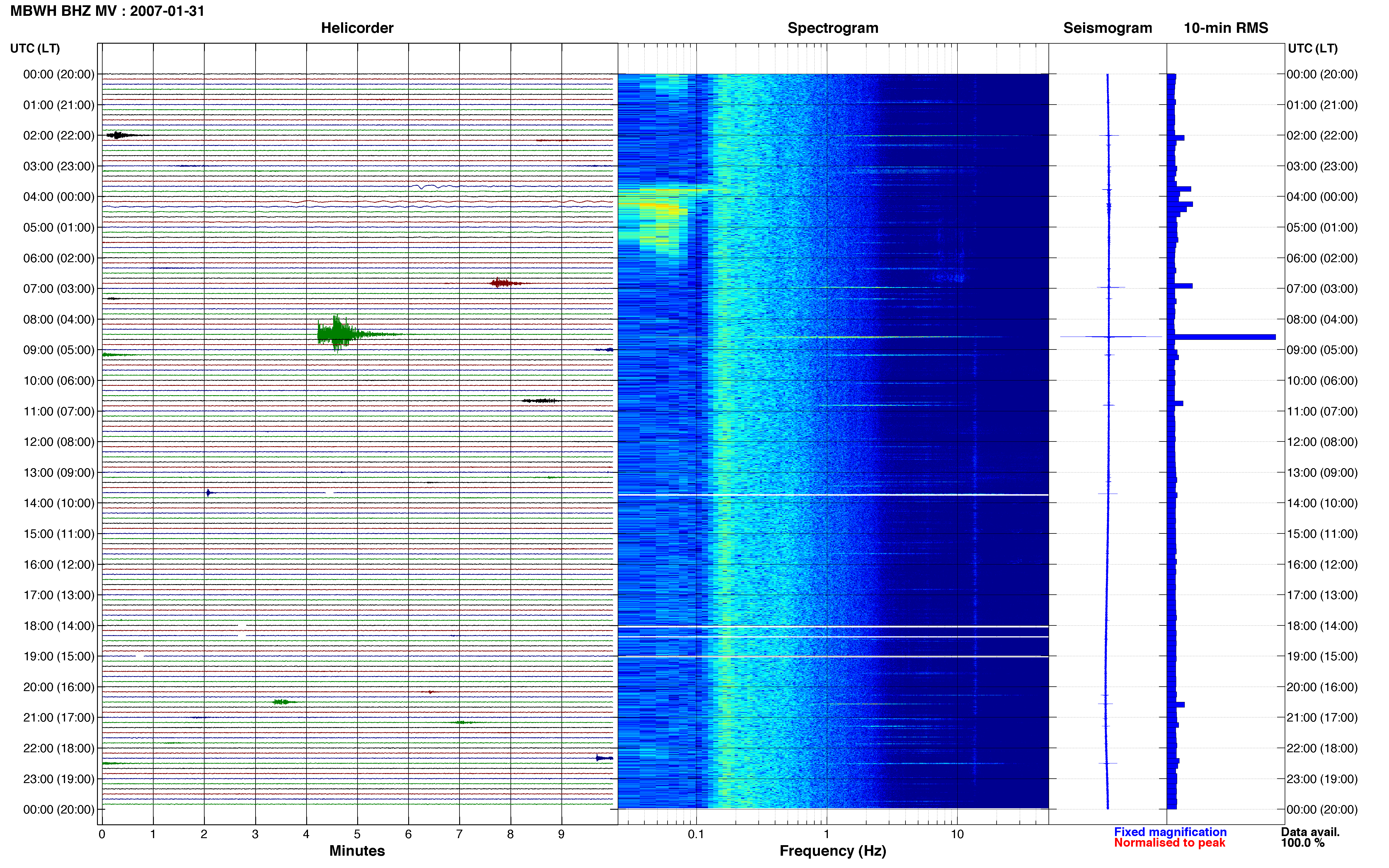Click the '3' tick on the minutes axis

pyautogui.click(x=255, y=833)
